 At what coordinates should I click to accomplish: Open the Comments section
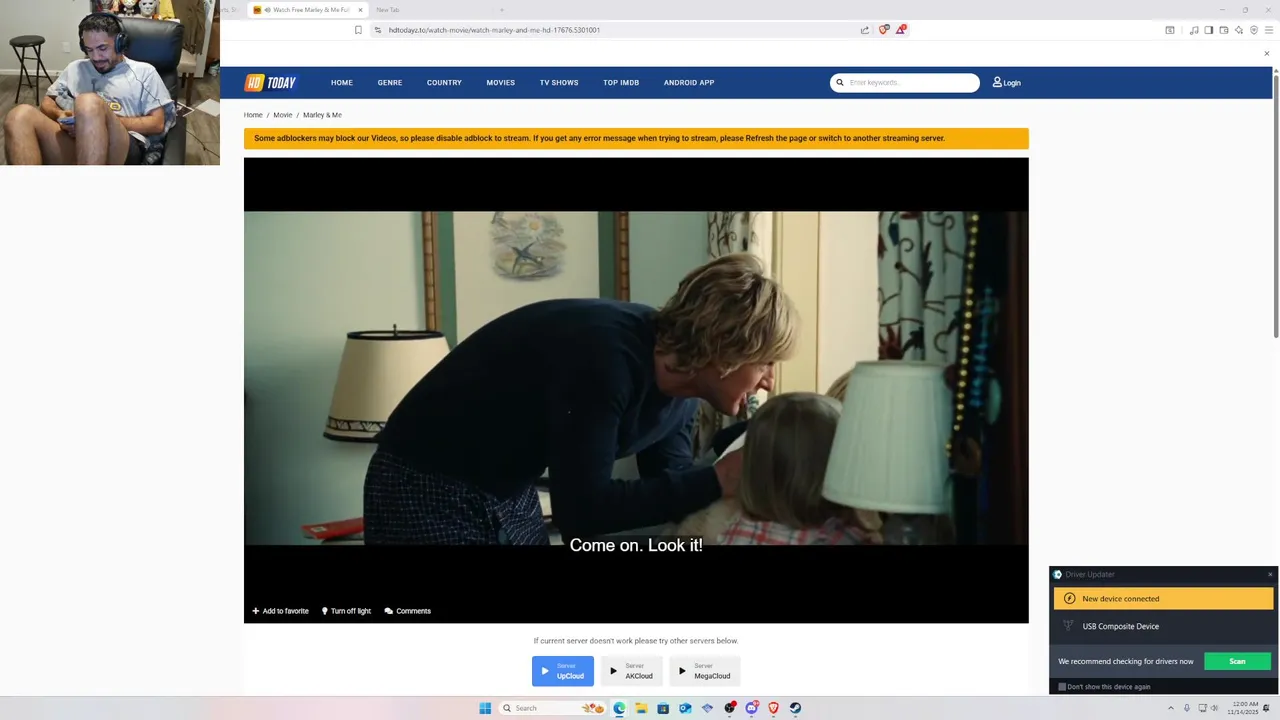pos(408,611)
